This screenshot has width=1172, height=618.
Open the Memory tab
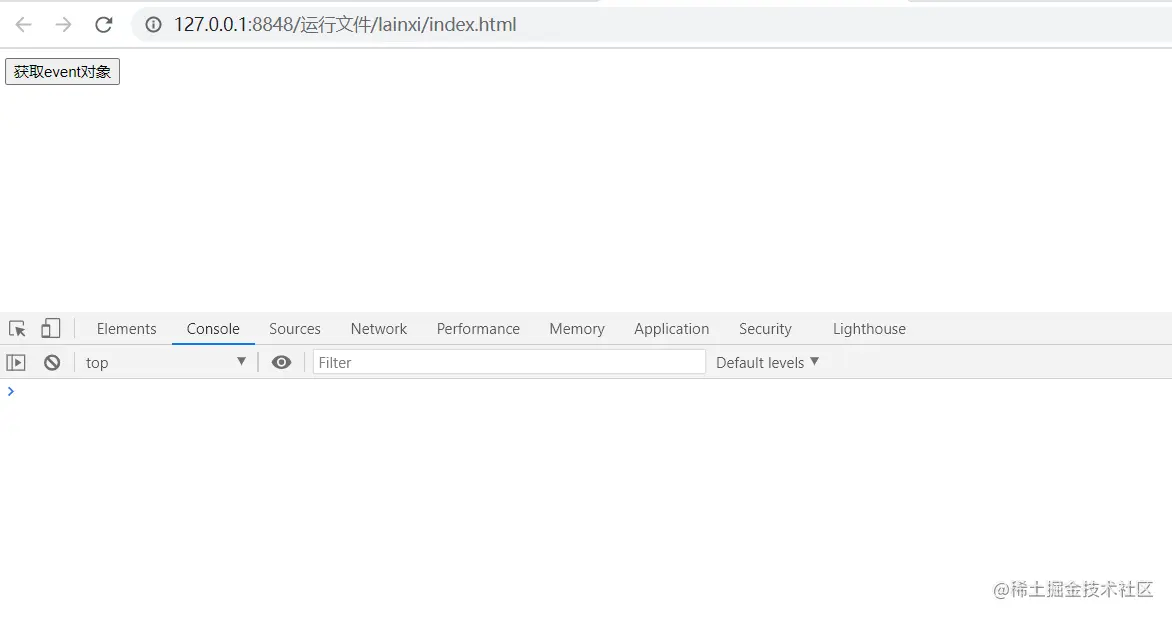pyautogui.click(x=577, y=329)
